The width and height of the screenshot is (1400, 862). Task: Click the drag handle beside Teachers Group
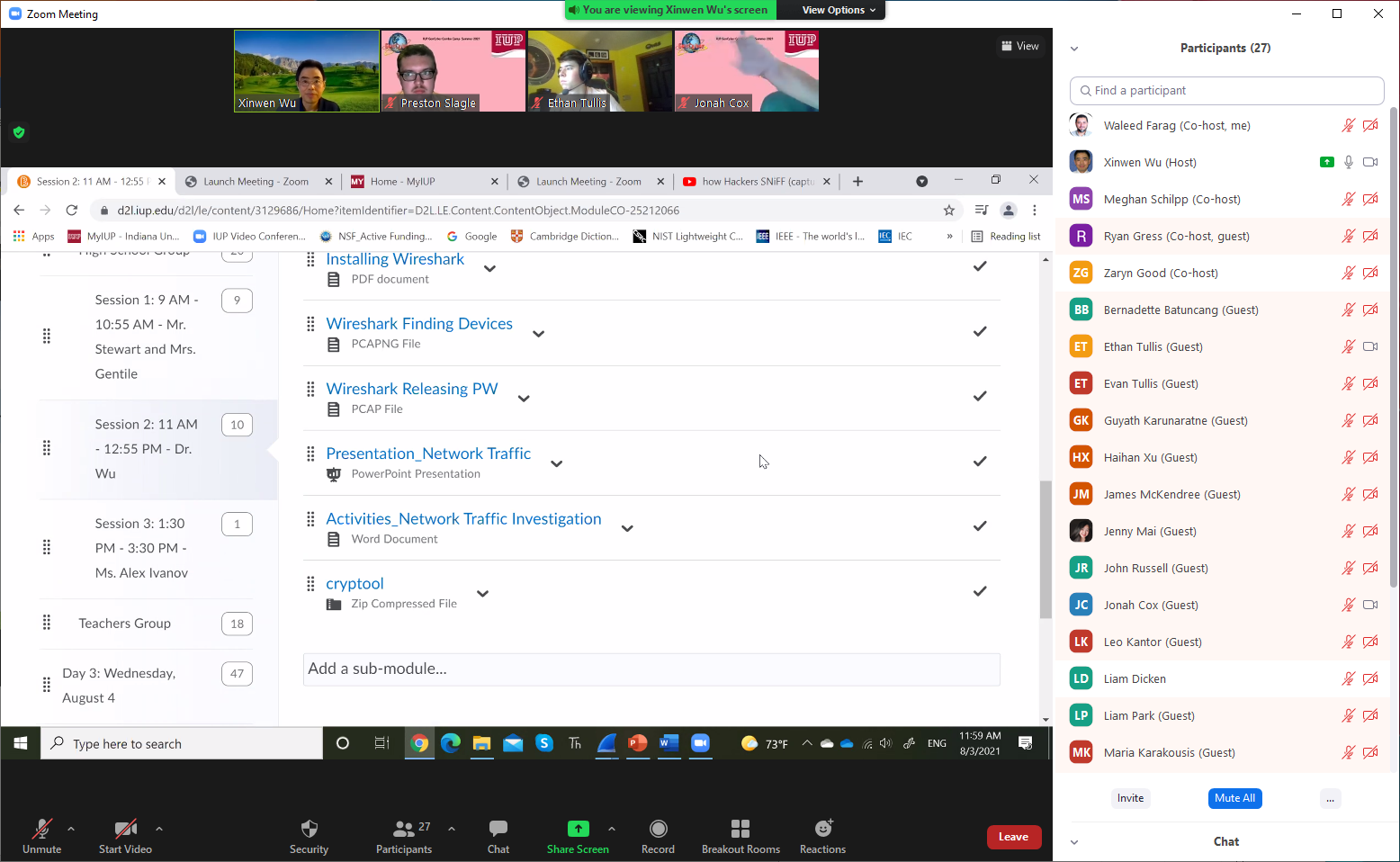coord(47,623)
